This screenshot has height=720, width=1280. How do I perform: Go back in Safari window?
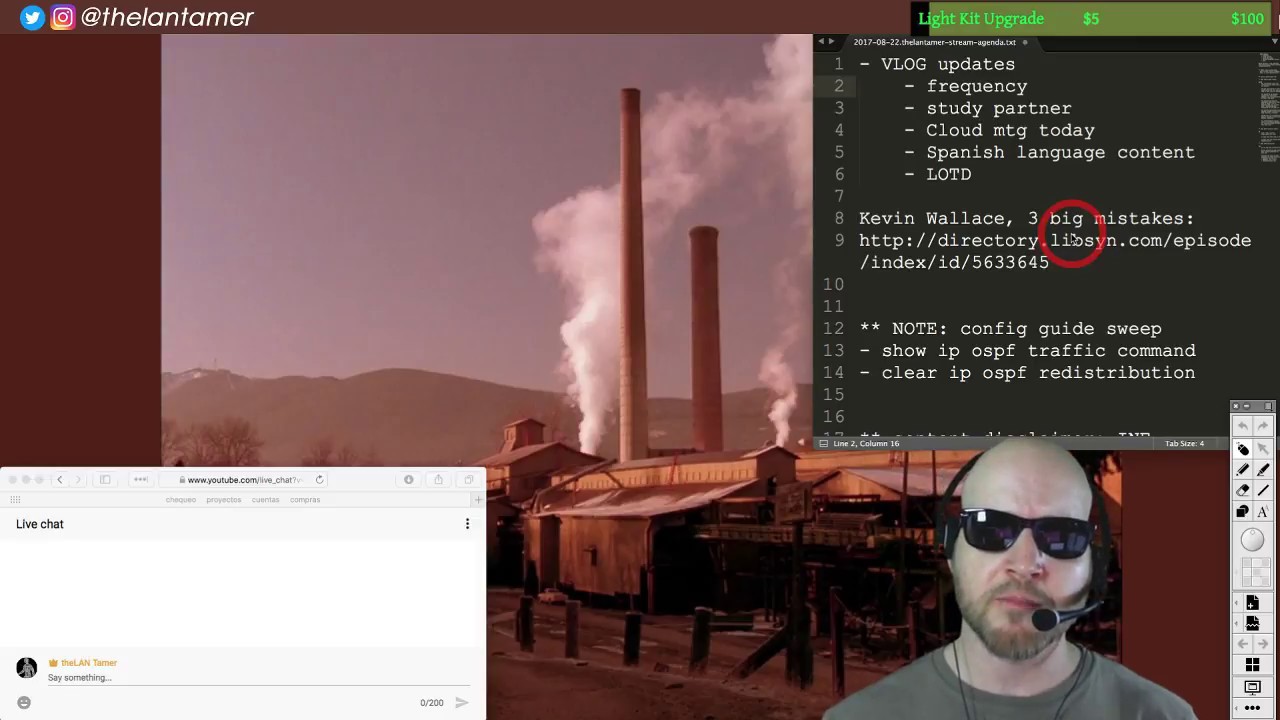pyautogui.click(x=59, y=480)
